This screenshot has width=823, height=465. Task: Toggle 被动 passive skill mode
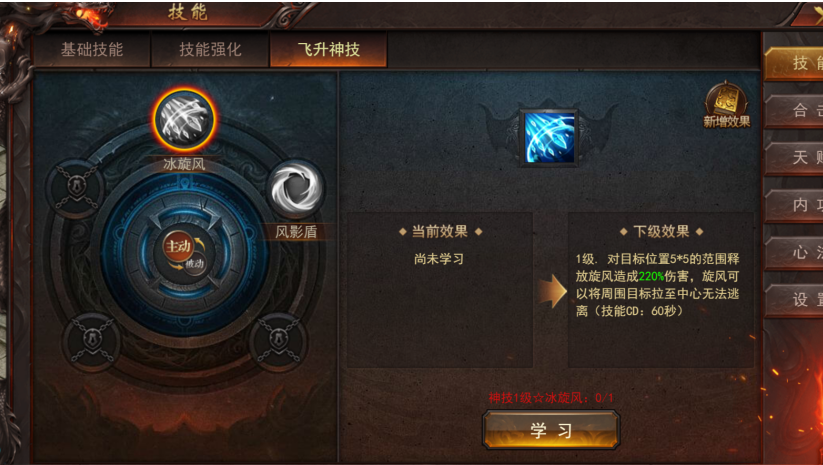(194, 263)
